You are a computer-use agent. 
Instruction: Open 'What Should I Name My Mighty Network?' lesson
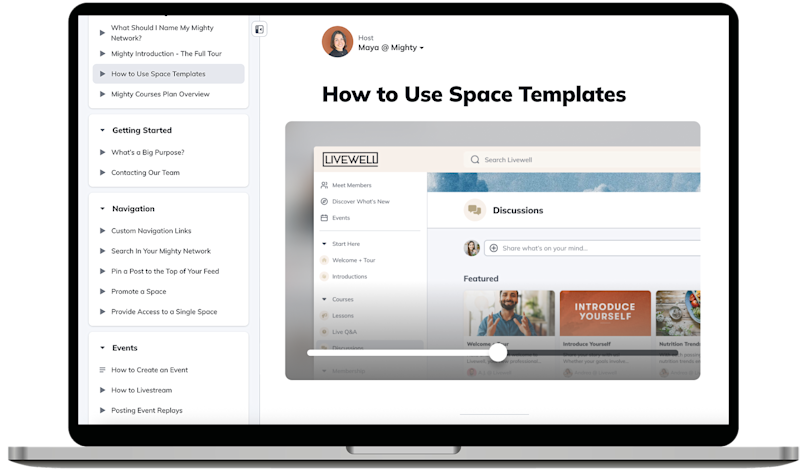point(162,33)
